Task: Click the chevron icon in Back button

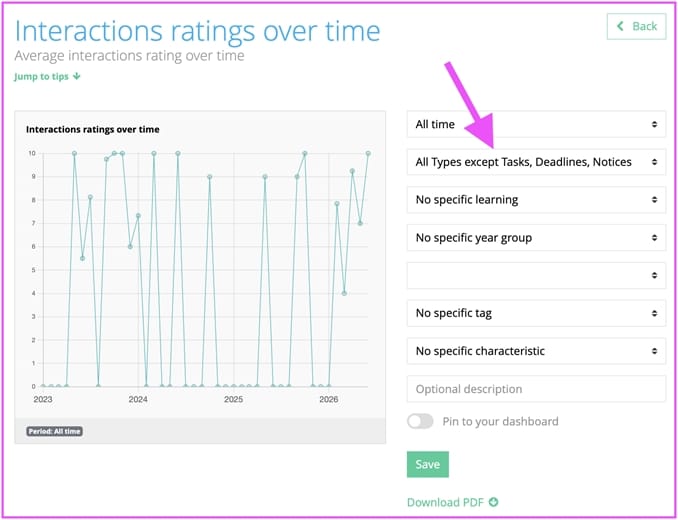Action: (620, 26)
